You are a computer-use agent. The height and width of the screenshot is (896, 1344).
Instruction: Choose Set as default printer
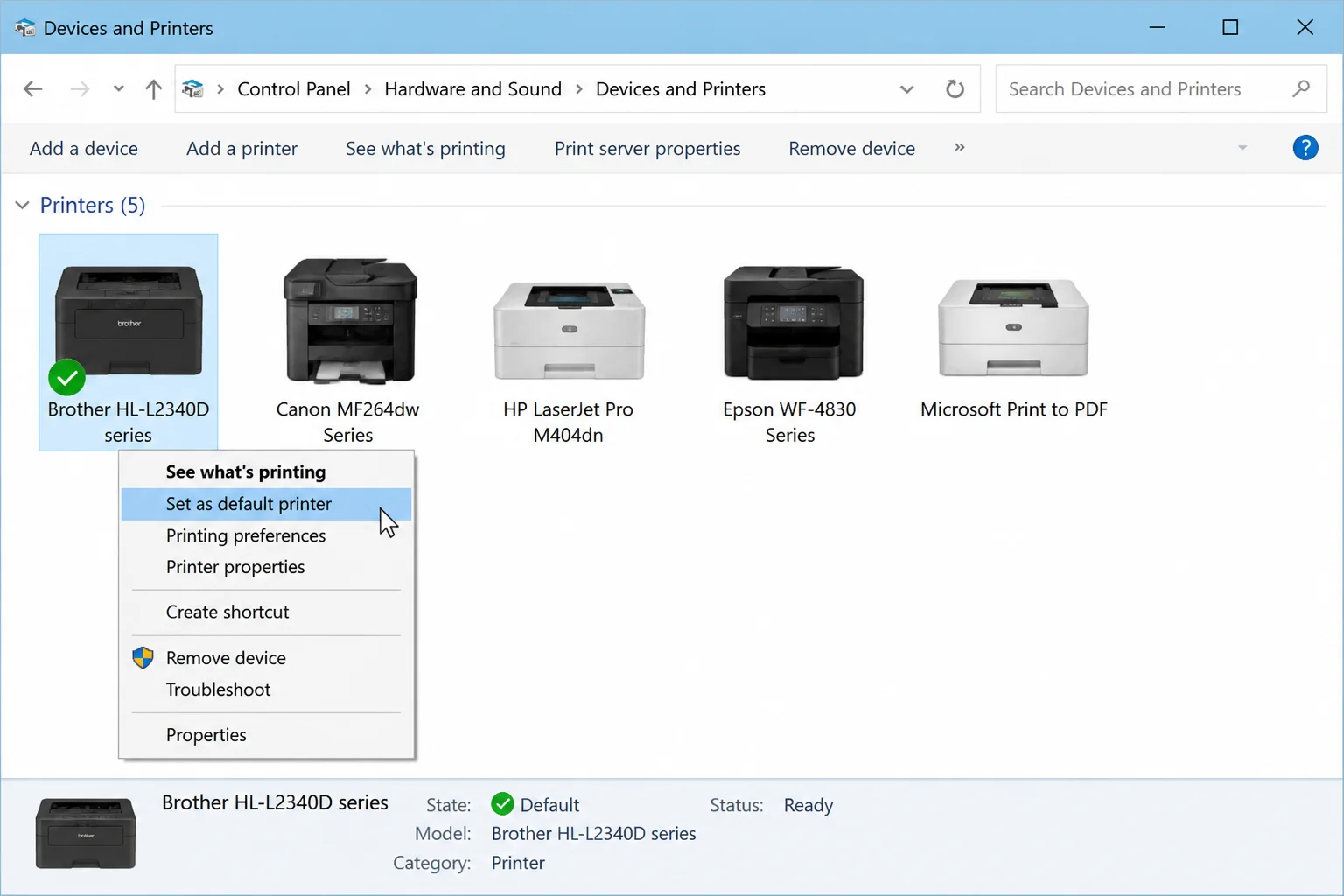[x=266, y=504]
